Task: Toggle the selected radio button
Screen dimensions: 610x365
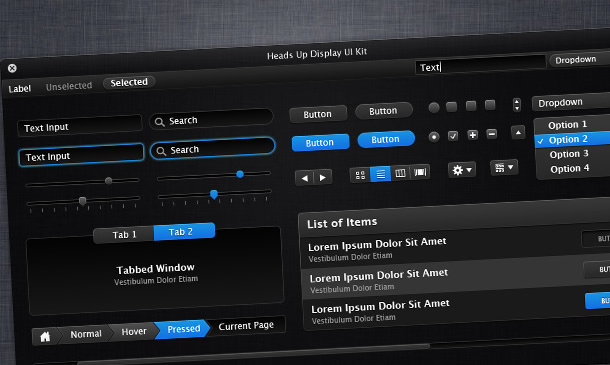Action: 434,137
